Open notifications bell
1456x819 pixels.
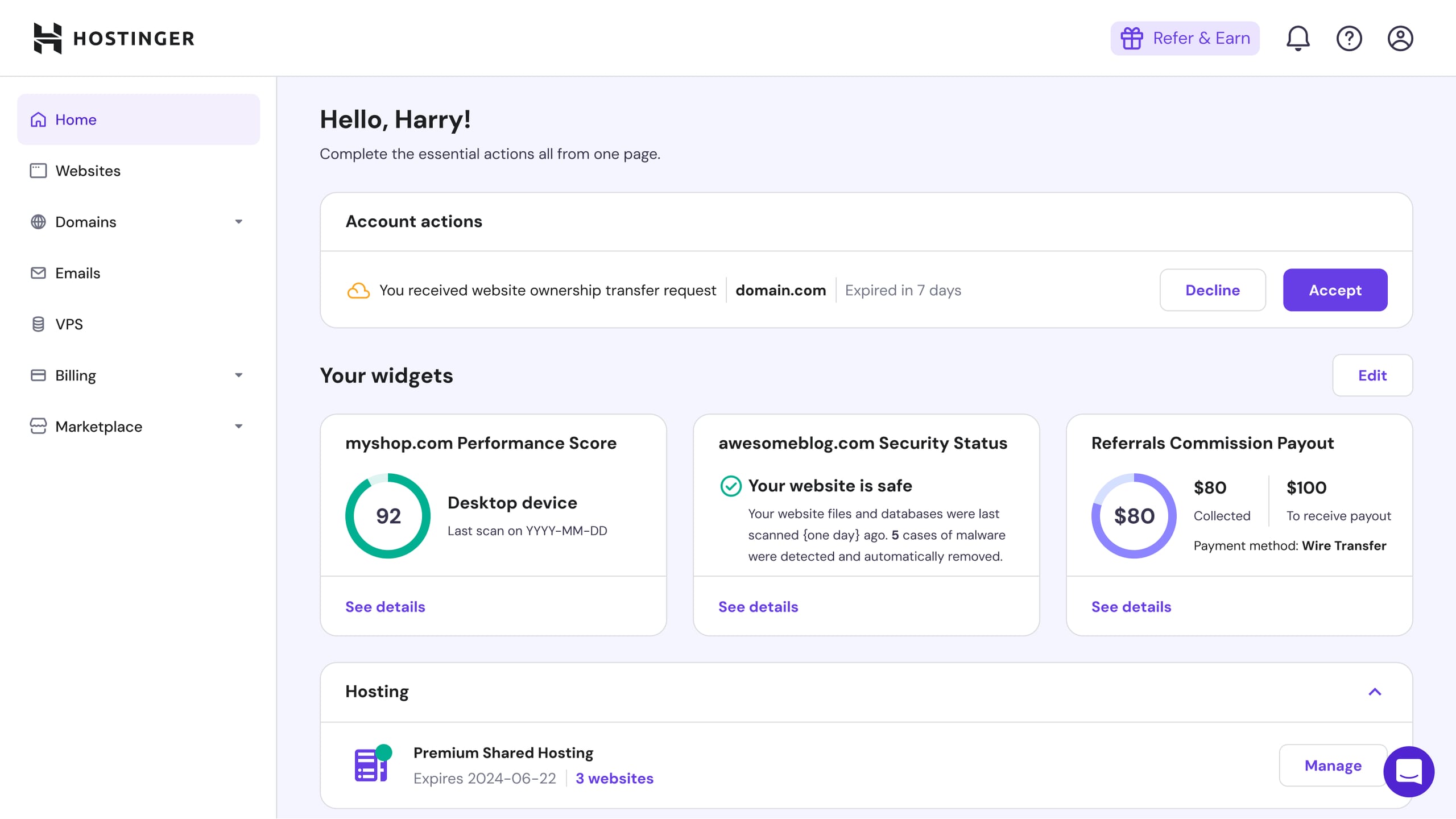[x=1298, y=38]
